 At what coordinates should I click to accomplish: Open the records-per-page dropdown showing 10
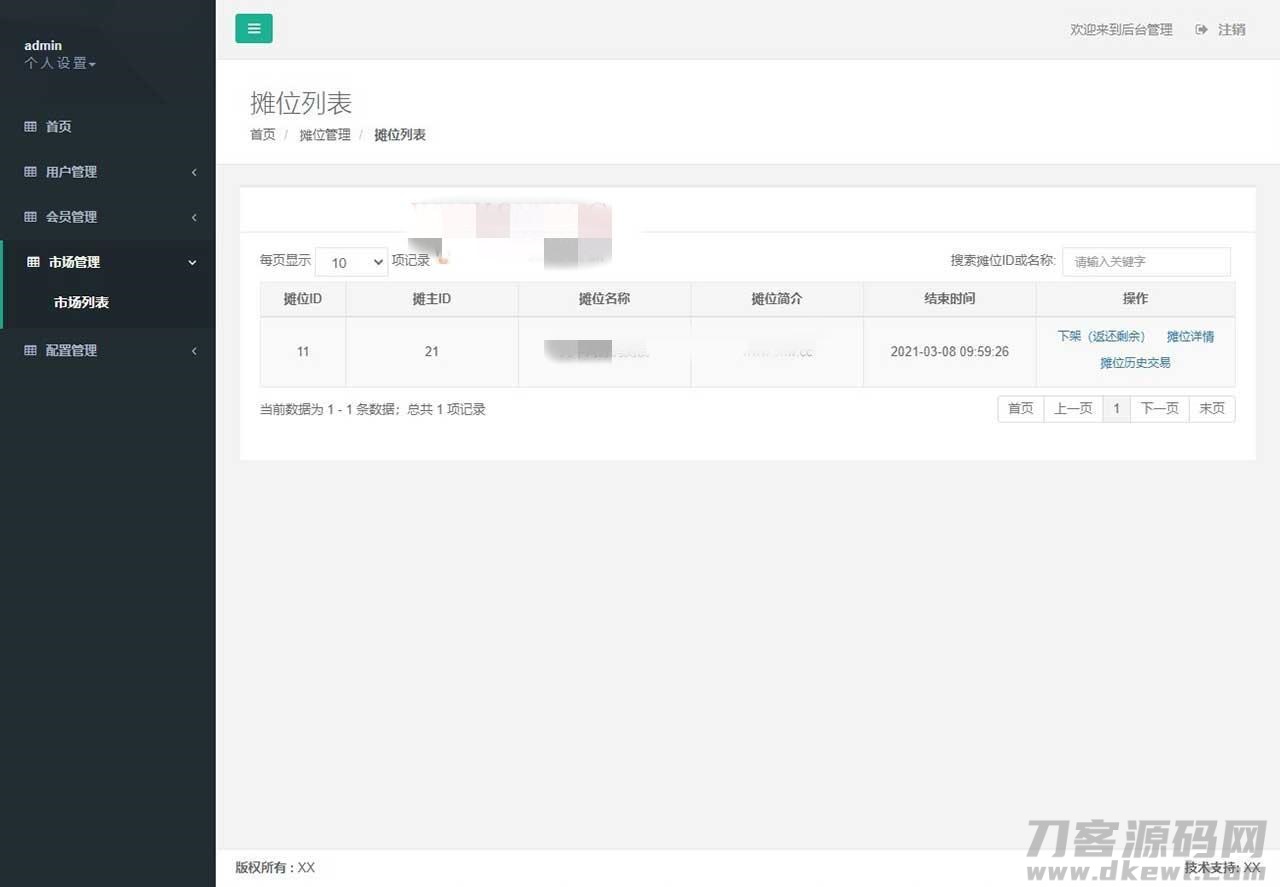click(351, 262)
